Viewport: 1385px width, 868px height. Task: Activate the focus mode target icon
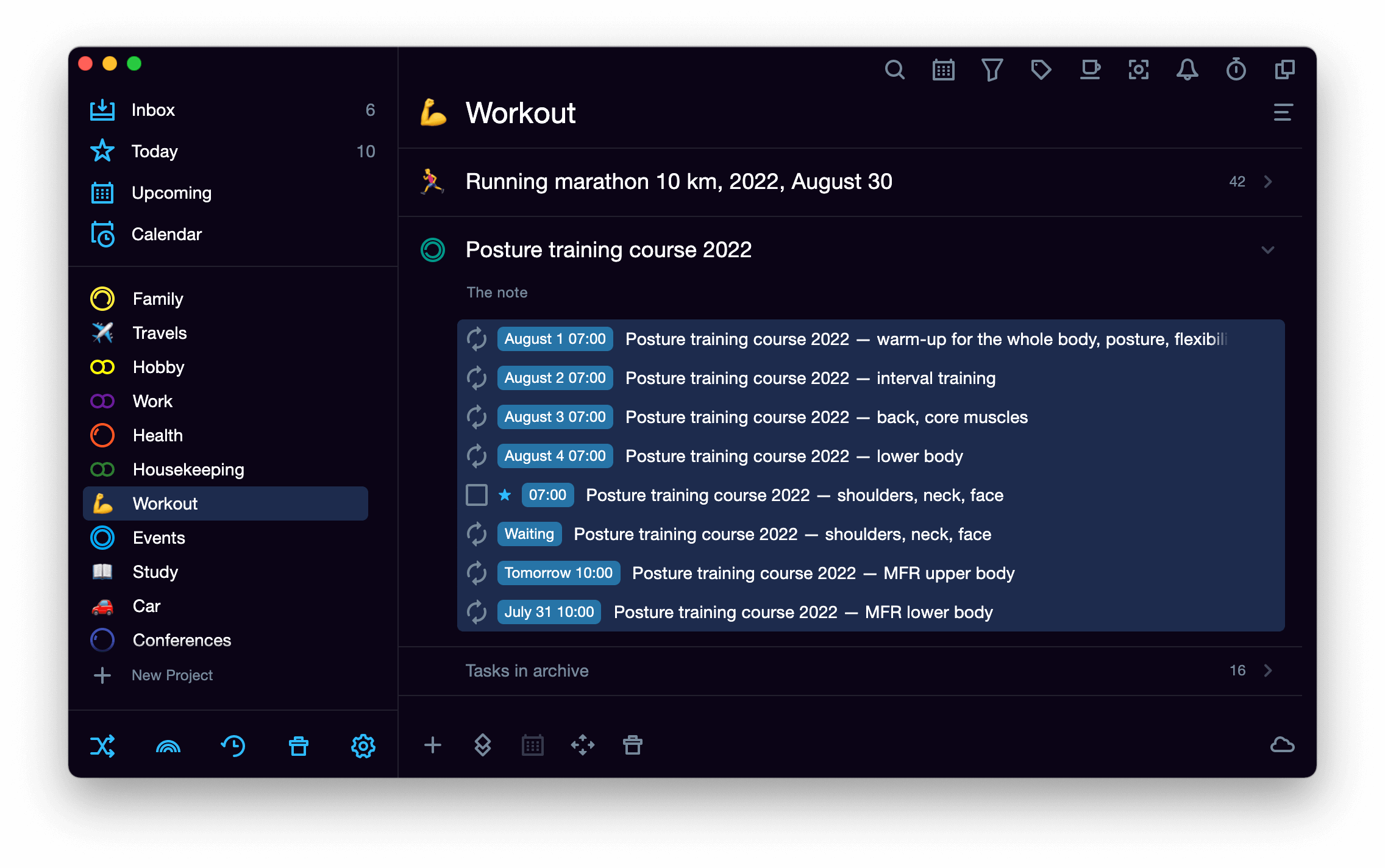1138,70
